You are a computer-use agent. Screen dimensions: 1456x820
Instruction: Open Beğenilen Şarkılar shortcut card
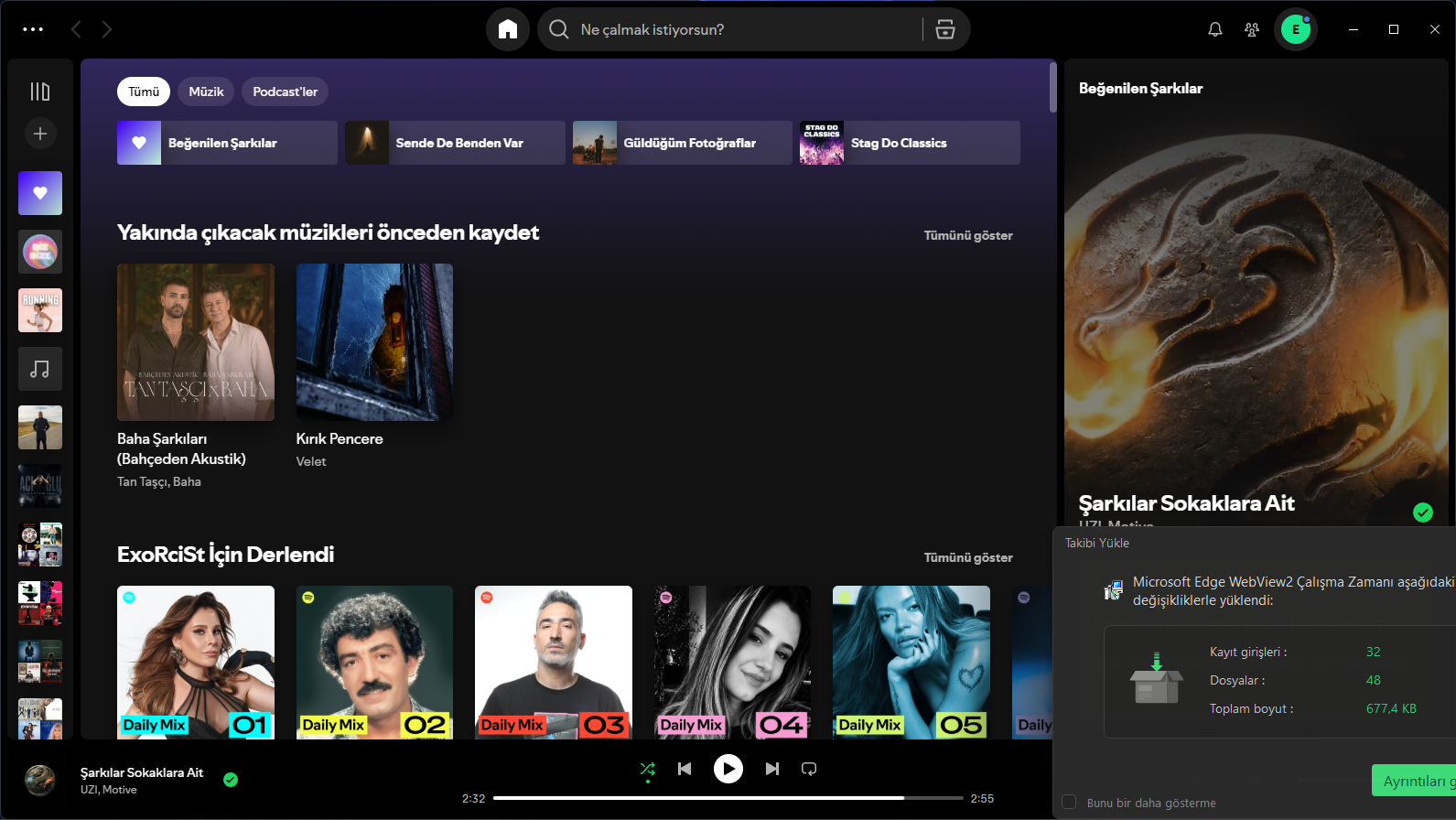[227, 143]
